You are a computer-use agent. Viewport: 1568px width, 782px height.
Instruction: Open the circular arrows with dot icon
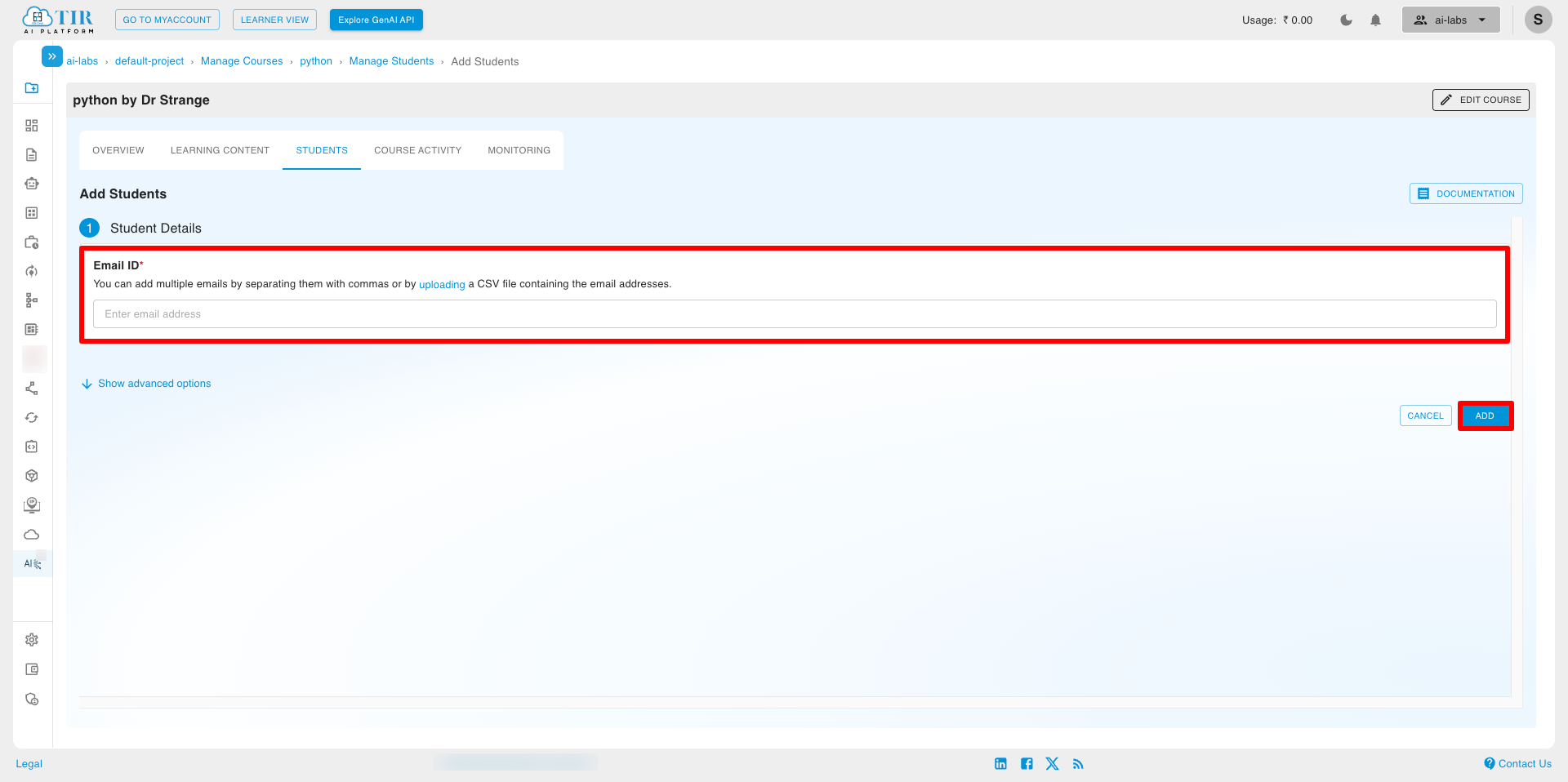tap(32, 271)
